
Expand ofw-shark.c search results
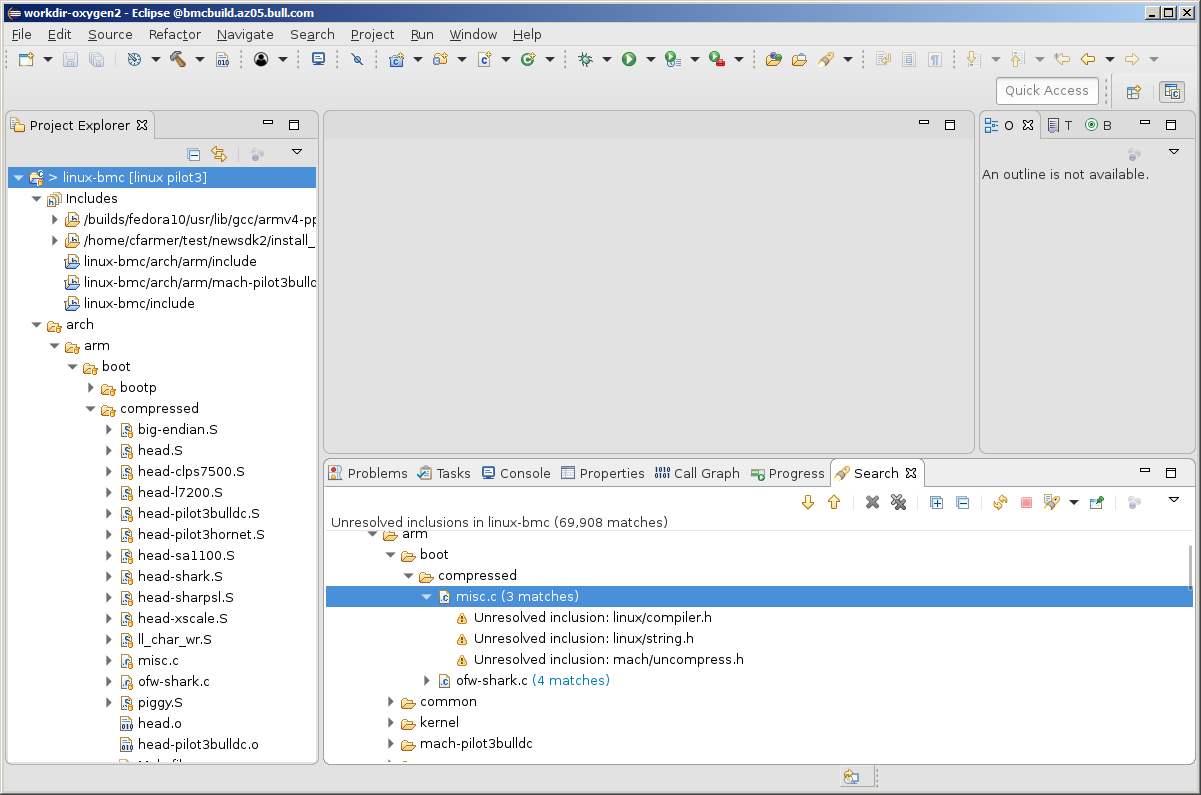(x=427, y=681)
